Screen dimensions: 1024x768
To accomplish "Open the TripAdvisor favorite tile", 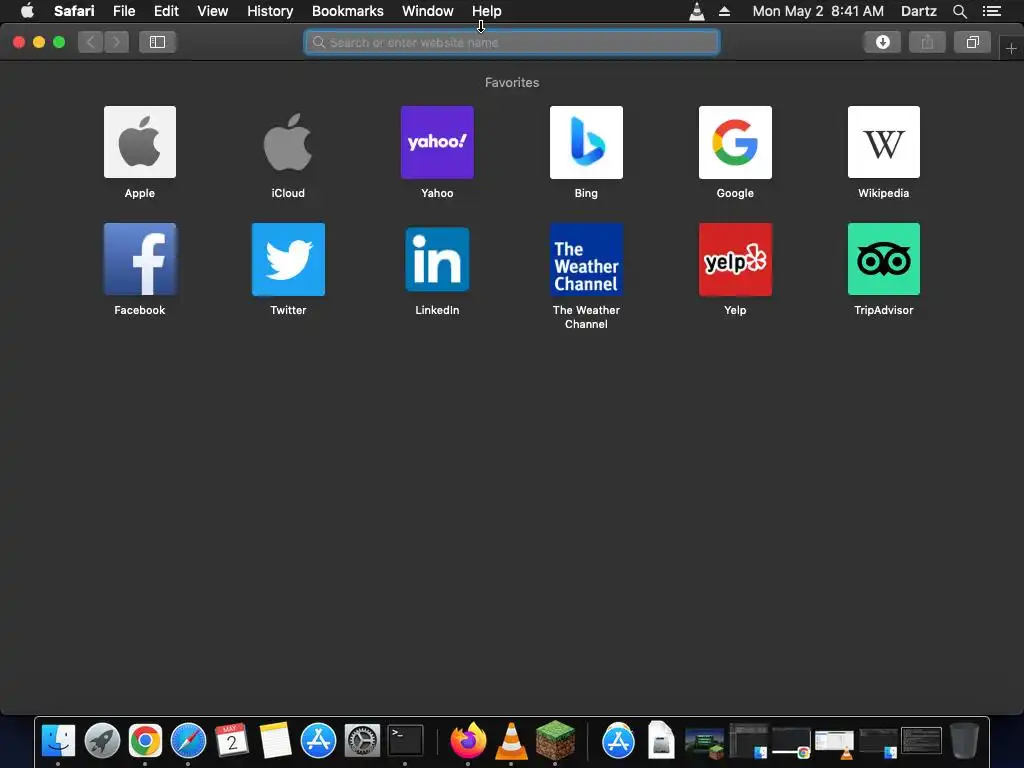I will 884,259.
